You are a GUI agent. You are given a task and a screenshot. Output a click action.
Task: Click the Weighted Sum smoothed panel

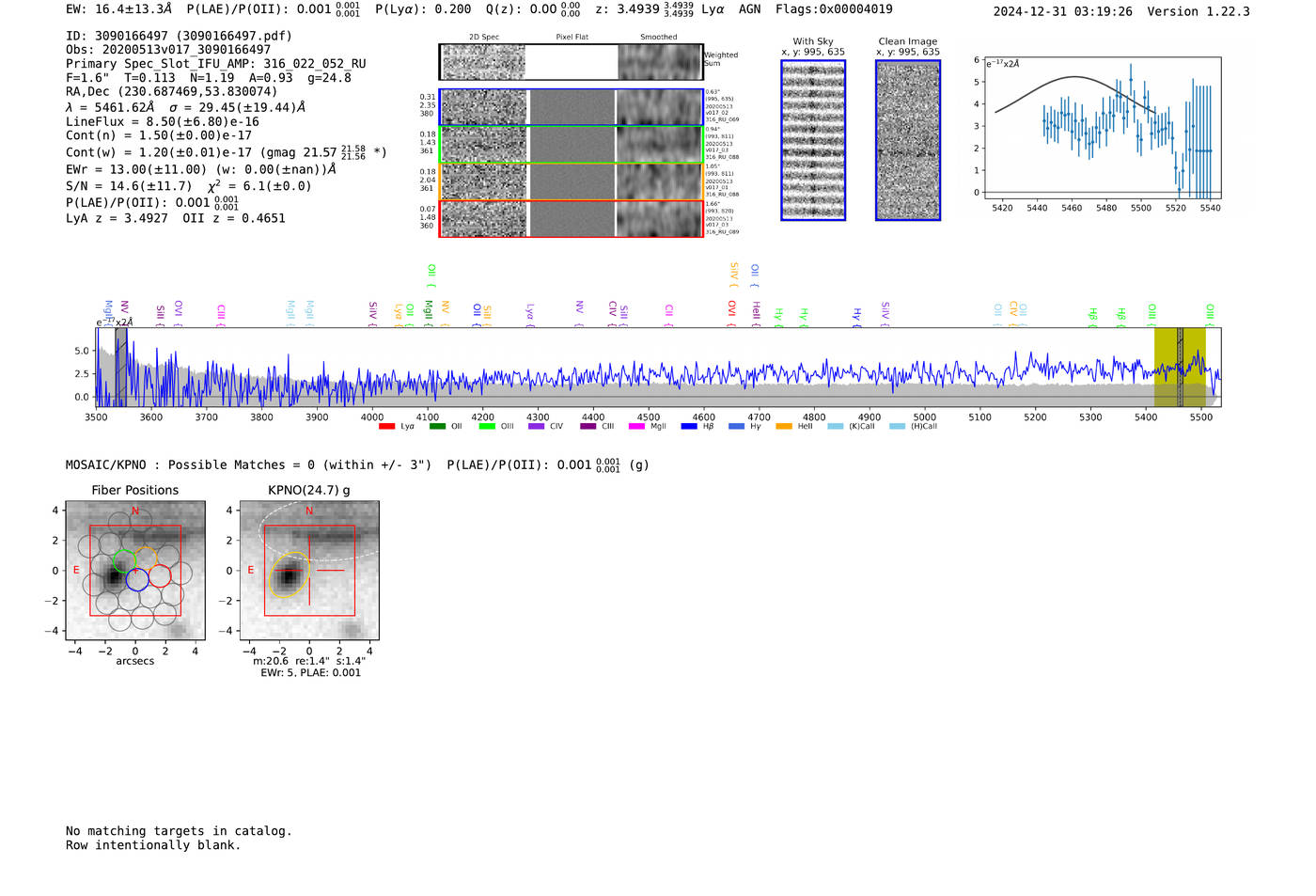coord(660,62)
